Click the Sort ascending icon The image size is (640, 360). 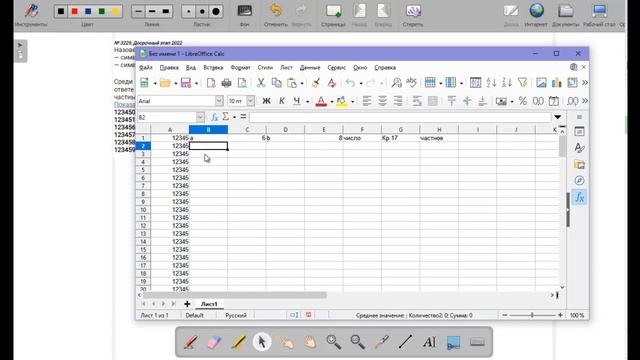[491, 83]
